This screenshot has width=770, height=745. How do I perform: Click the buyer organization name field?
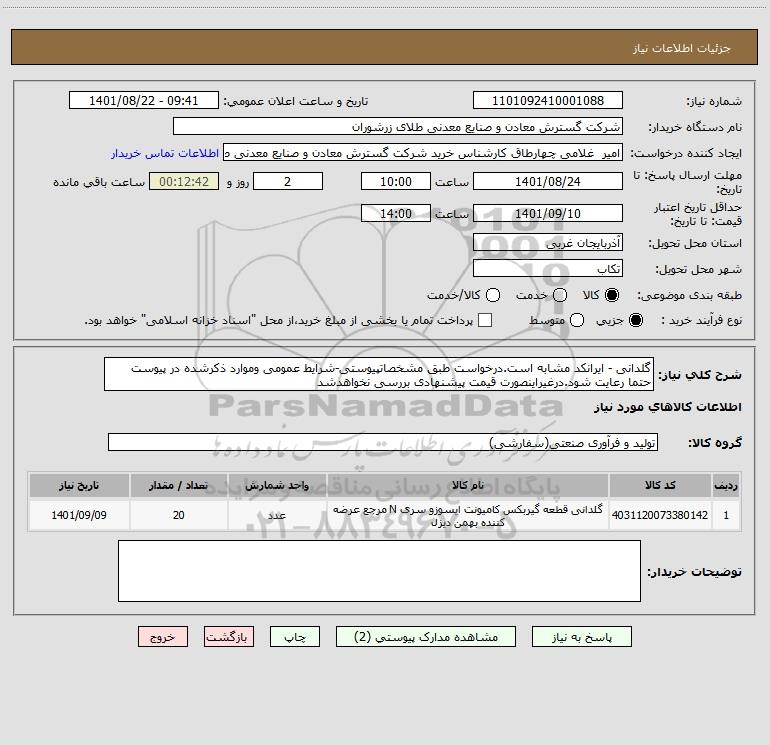[398, 126]
